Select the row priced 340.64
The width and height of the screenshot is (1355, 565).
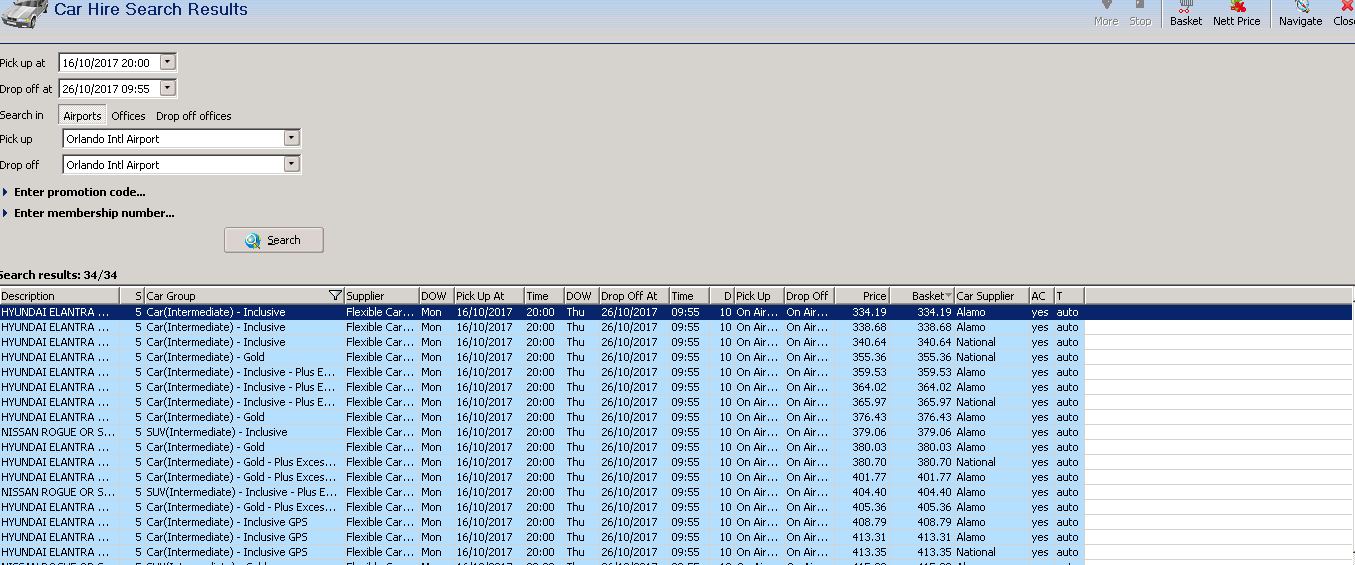(x=542, y=342)
